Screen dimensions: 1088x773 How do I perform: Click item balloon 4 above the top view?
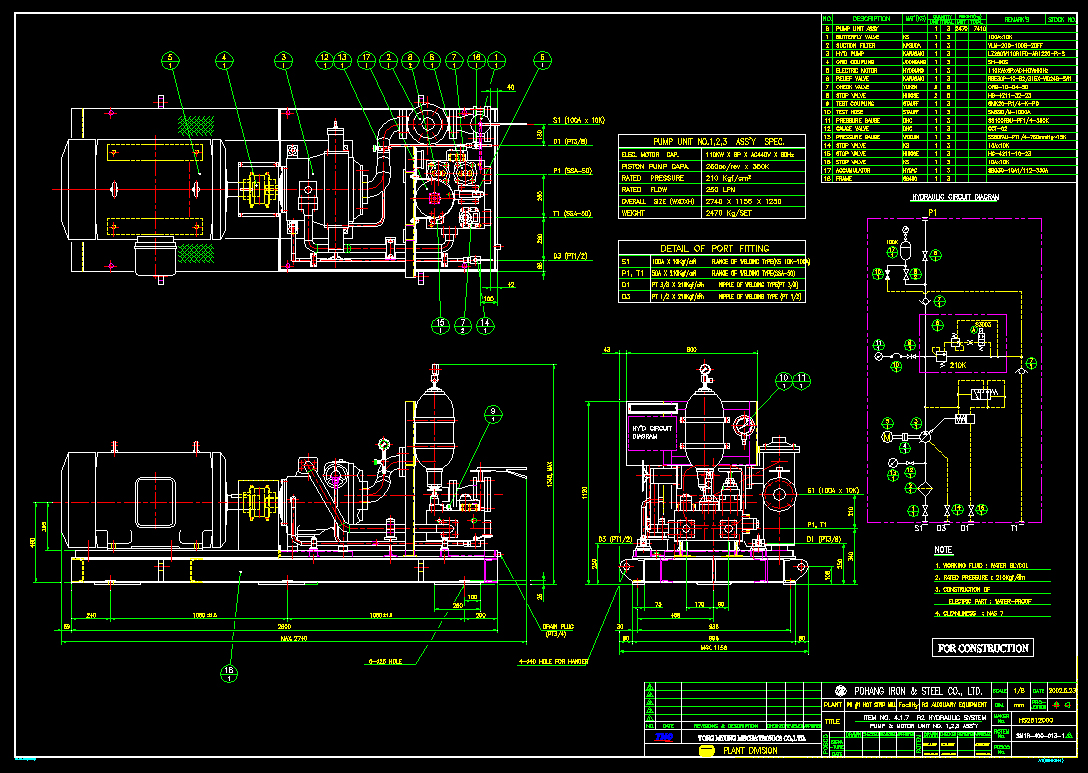[225, 60]
